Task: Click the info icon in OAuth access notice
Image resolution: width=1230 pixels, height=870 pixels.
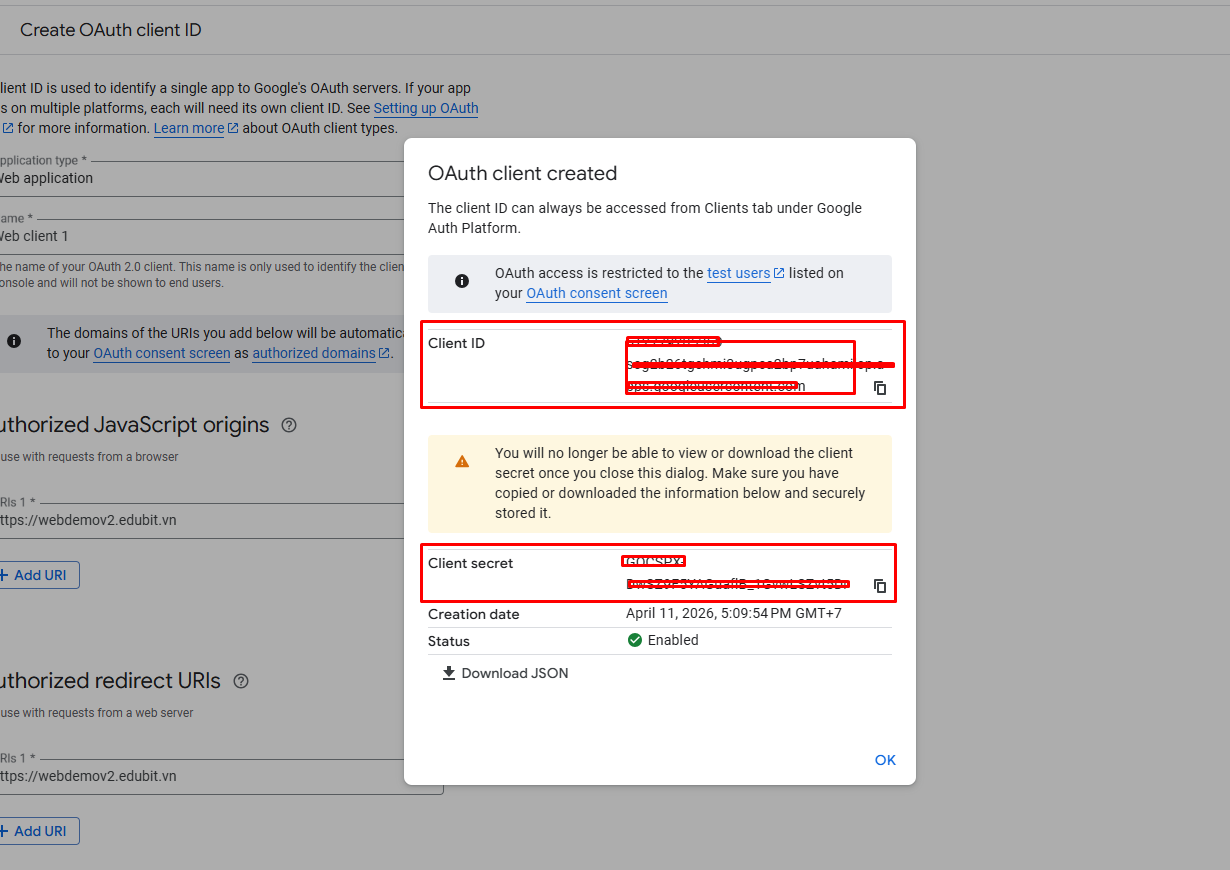Action: [462, 282]
